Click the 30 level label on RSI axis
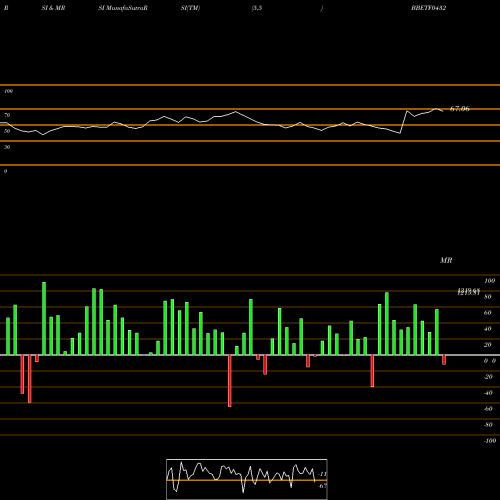 click(7, 147)
